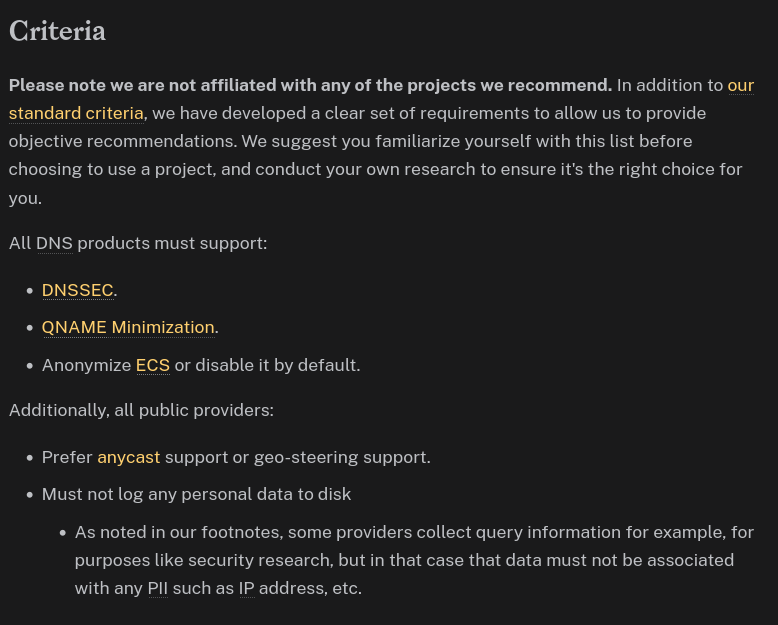778x625 pixels.
Task: Open the DNSSEC link
Action: [77, 290]
